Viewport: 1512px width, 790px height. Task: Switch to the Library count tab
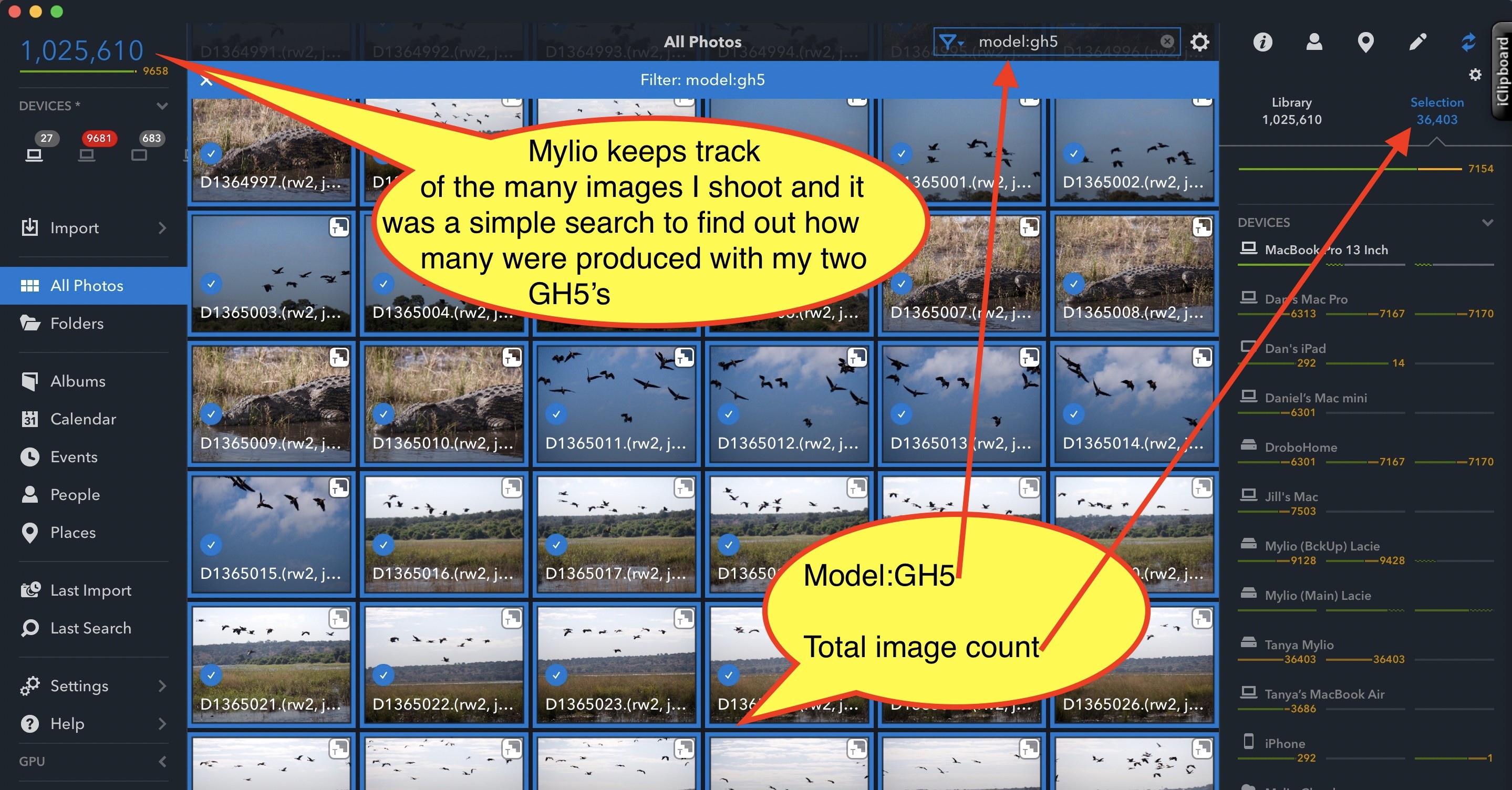pos(1291,111)
